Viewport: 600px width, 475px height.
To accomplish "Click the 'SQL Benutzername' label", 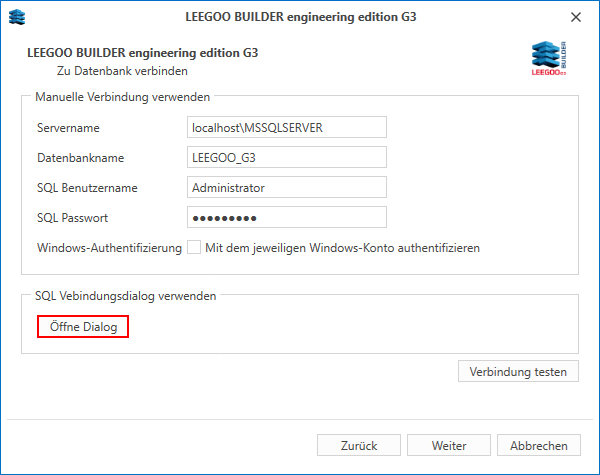I will pos(87,188).
